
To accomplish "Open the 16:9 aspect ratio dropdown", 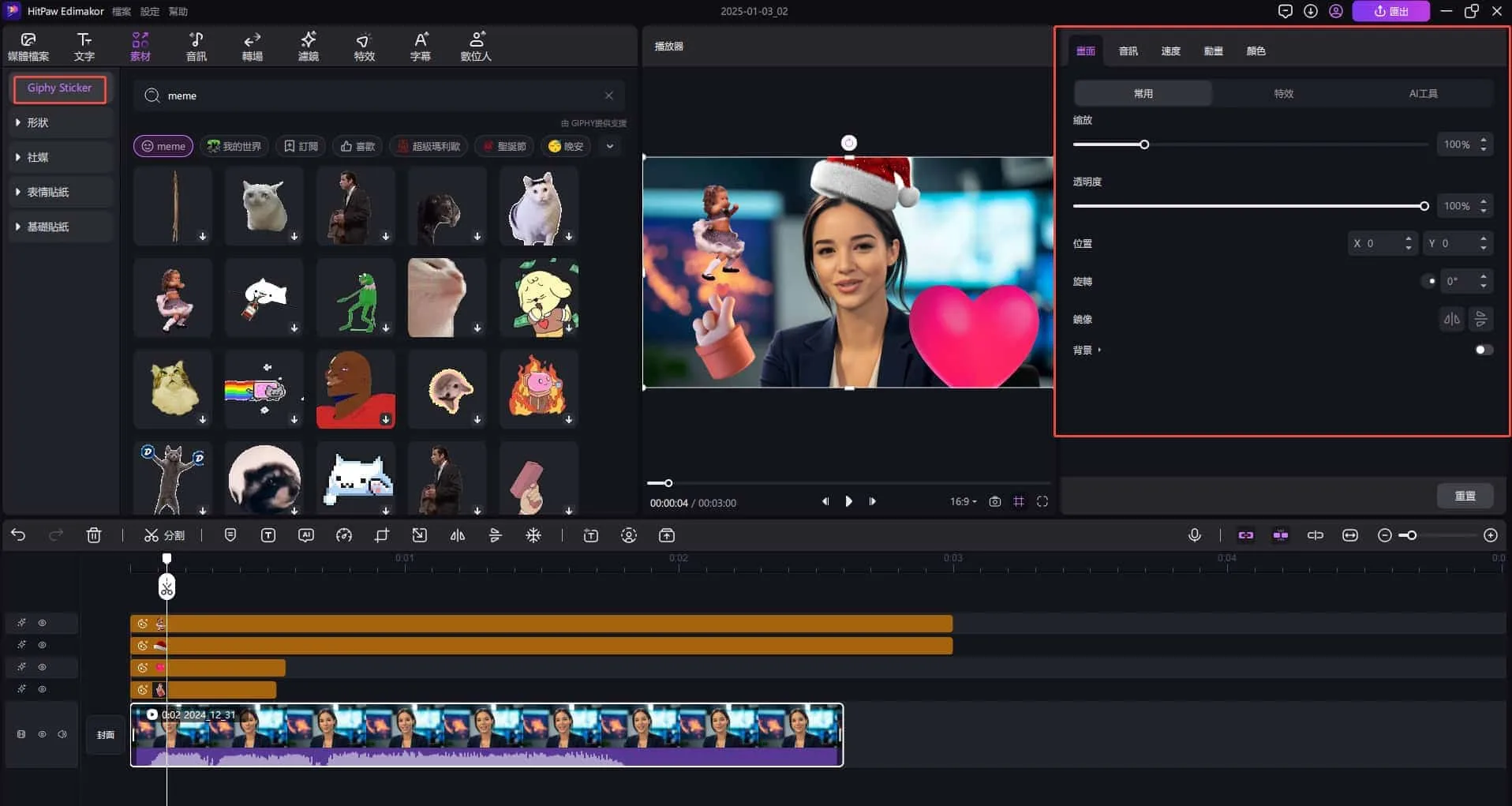I will [x=963, y=501].
